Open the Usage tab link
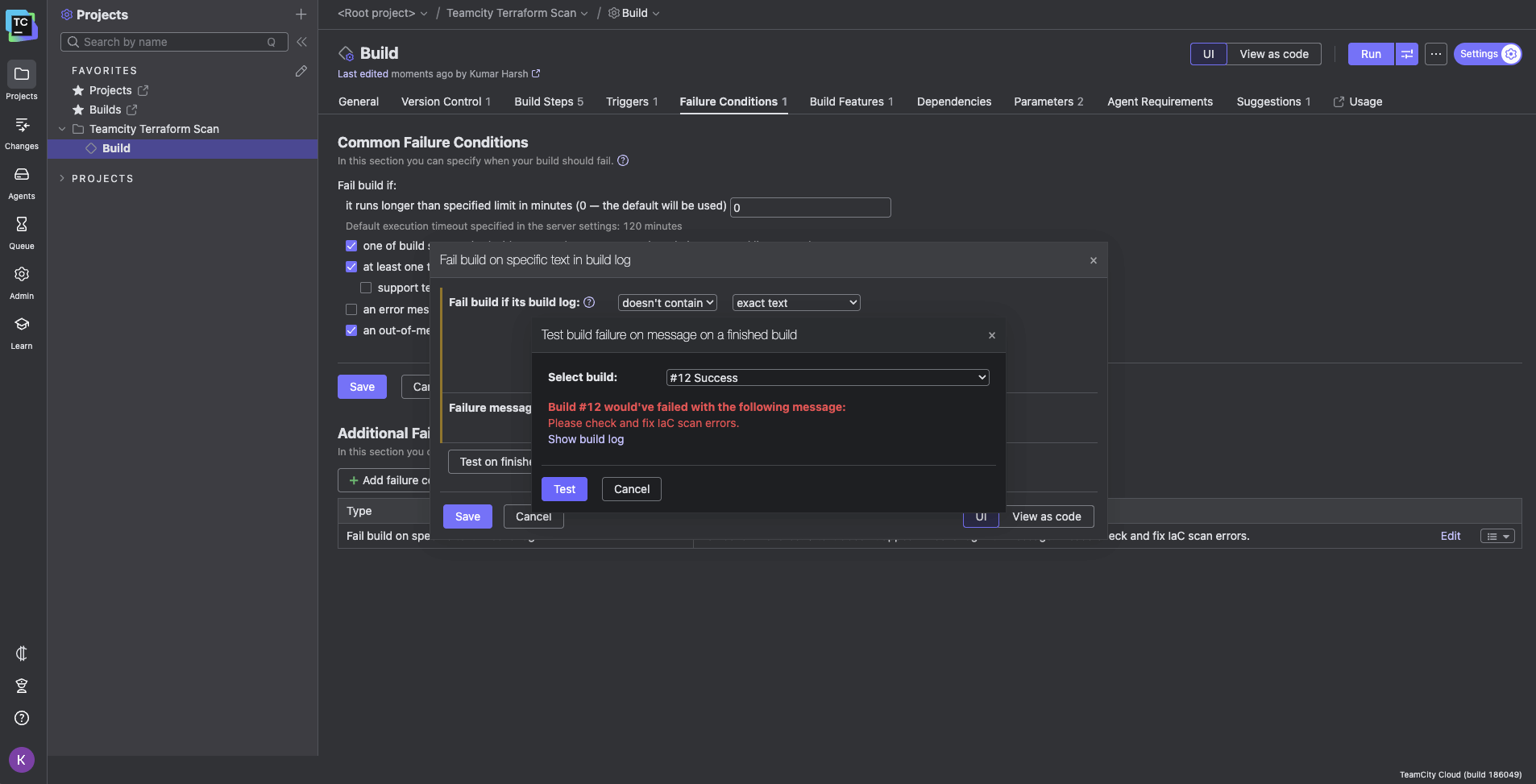Screen dimensions: 1536x784 point(1358,102)
